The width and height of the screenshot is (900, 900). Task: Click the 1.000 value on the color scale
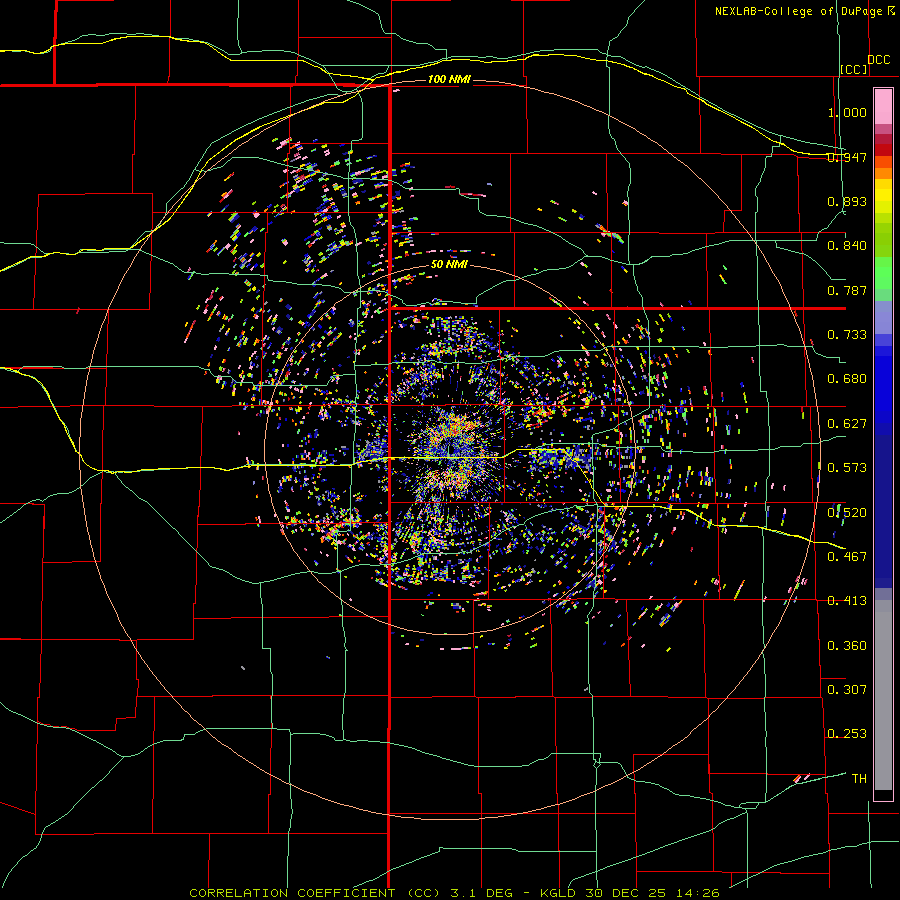[847, 112]
